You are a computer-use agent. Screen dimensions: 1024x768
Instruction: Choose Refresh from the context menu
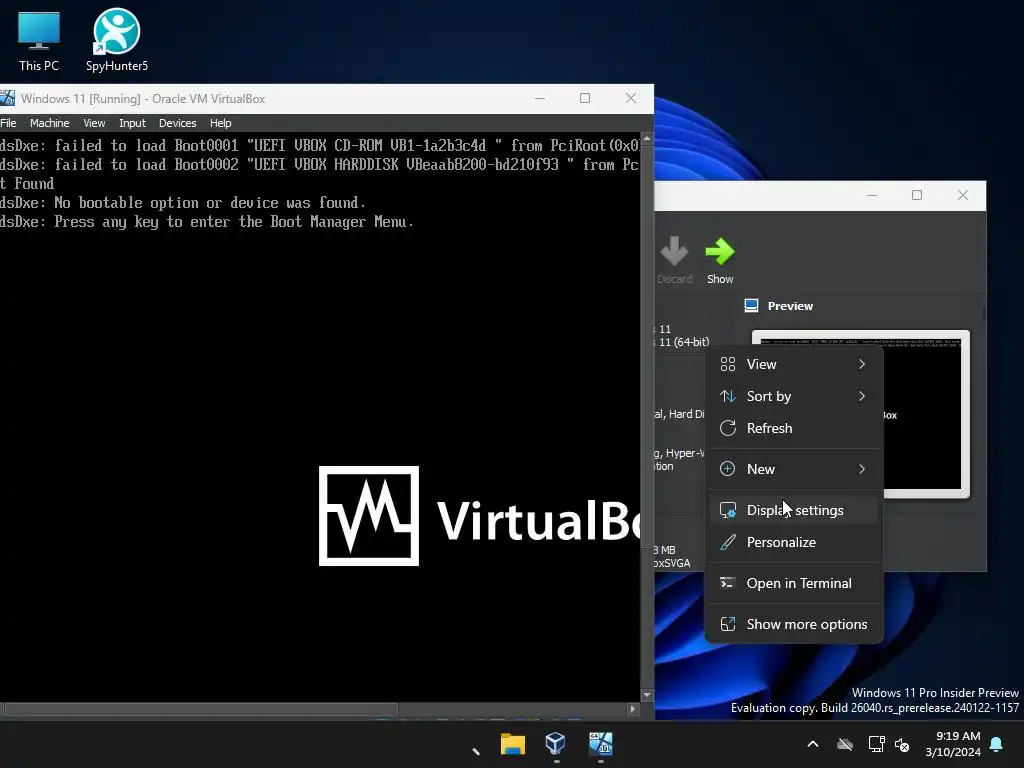coord(794,428)
